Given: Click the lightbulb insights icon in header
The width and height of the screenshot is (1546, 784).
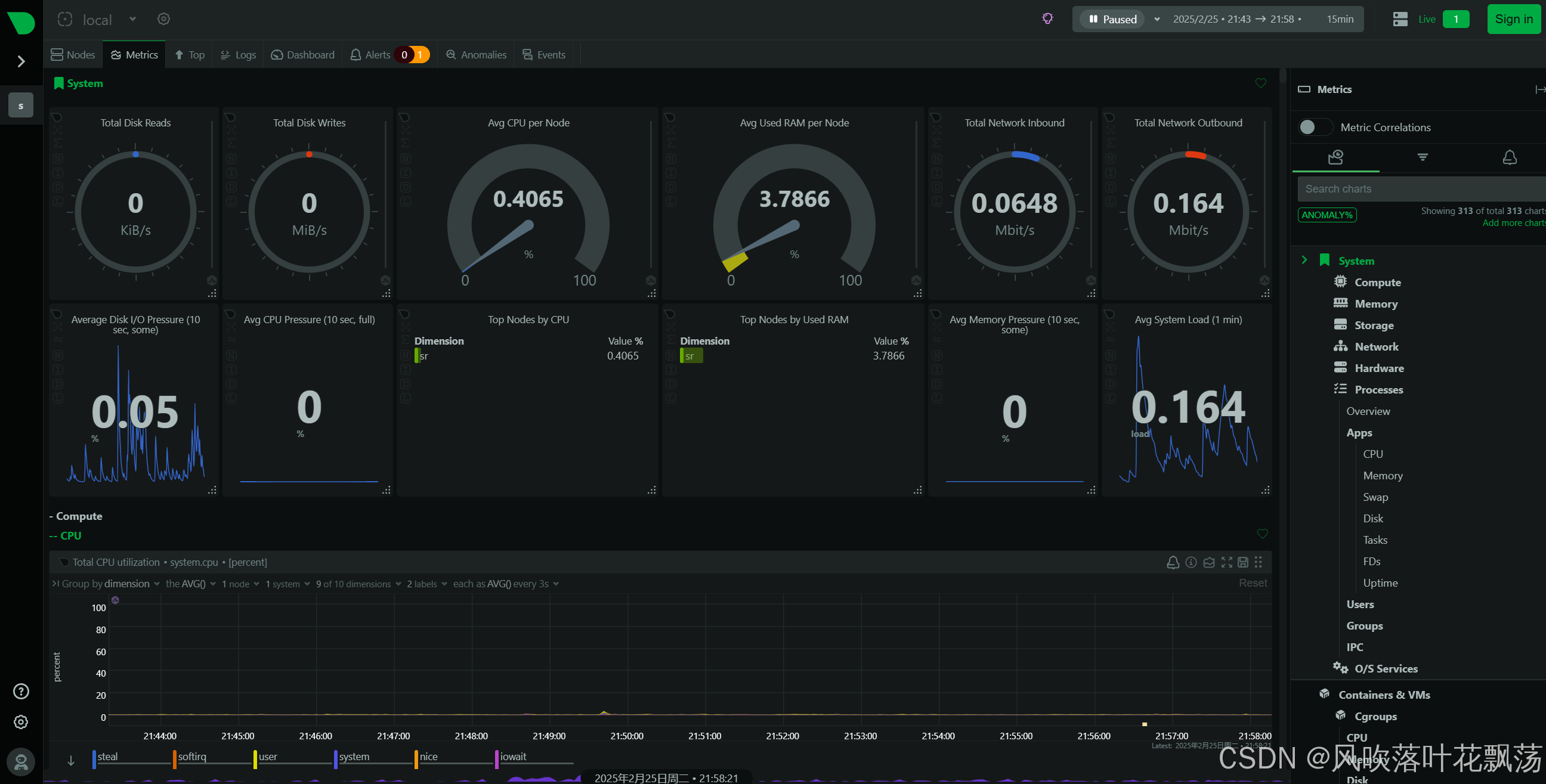Looking at the screenshot, I should point(1047,18).
